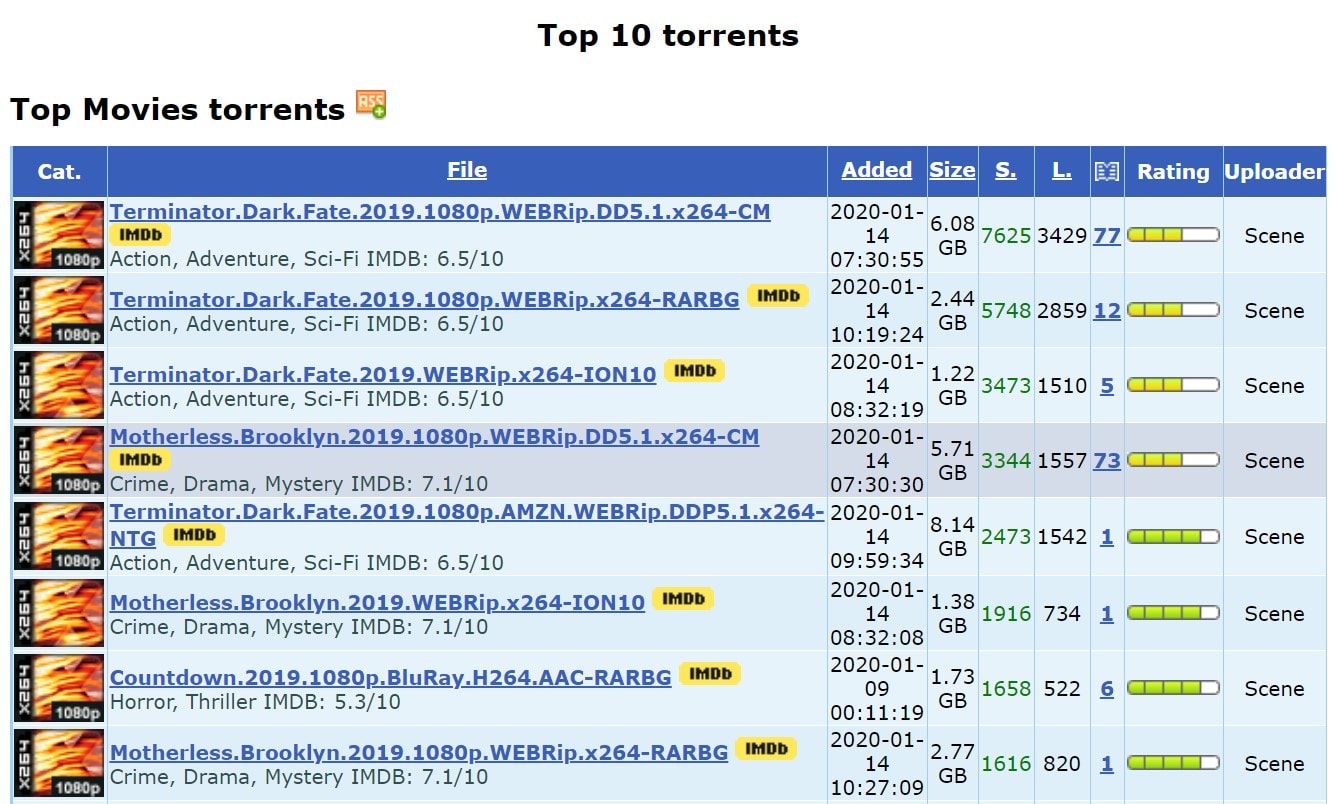Image resolution: width=1339 pixels, height=804 pixels.
Task: Click category icon of Terminator x264-ION10 row
Action: (x=59, y=385)
